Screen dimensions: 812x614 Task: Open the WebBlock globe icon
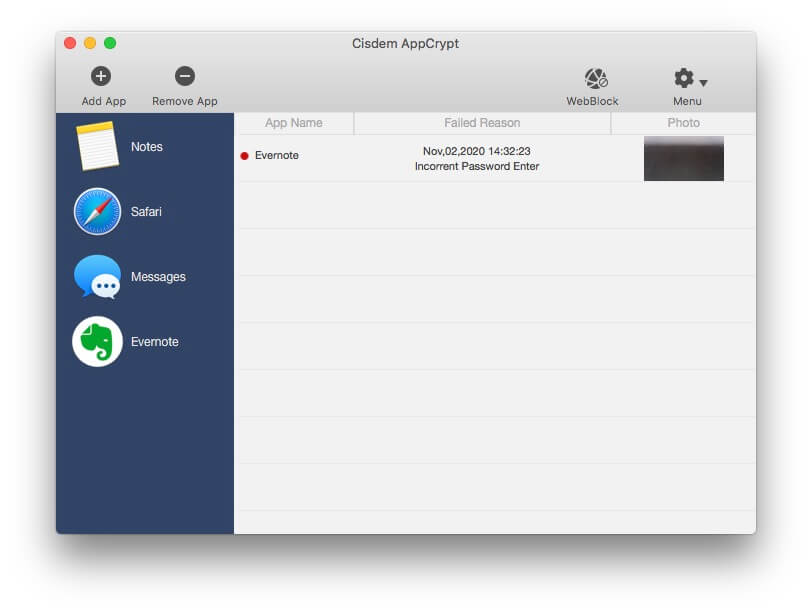pyautogui.click(x=596, y=78)
